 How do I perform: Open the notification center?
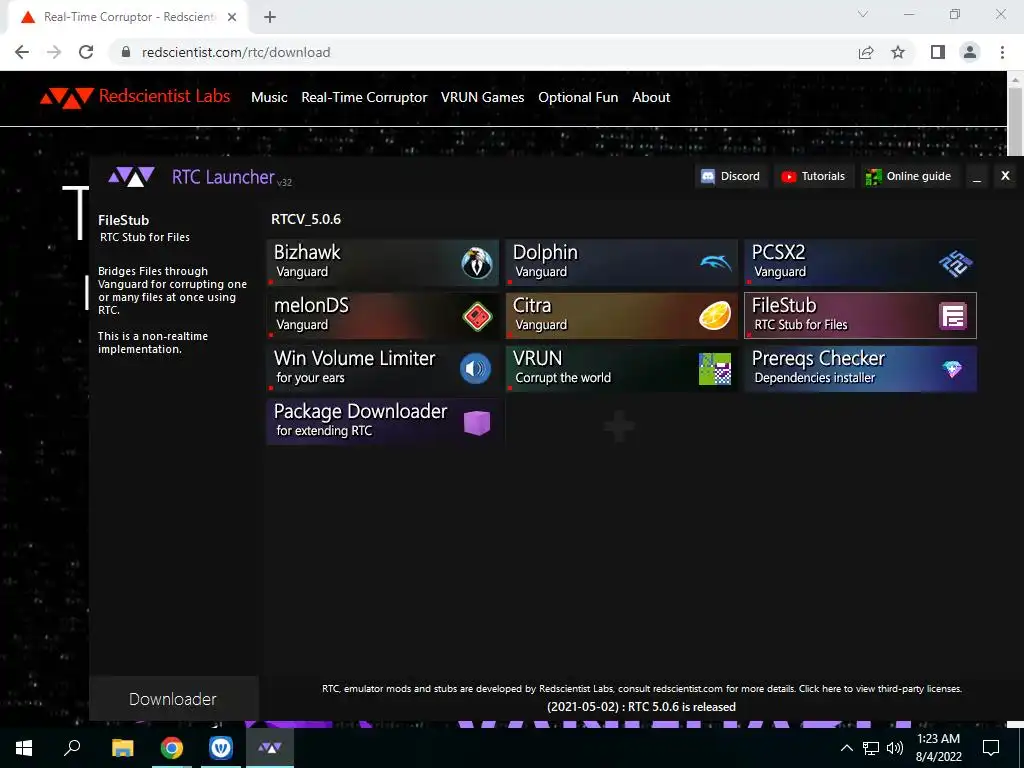tap(991, 748)
